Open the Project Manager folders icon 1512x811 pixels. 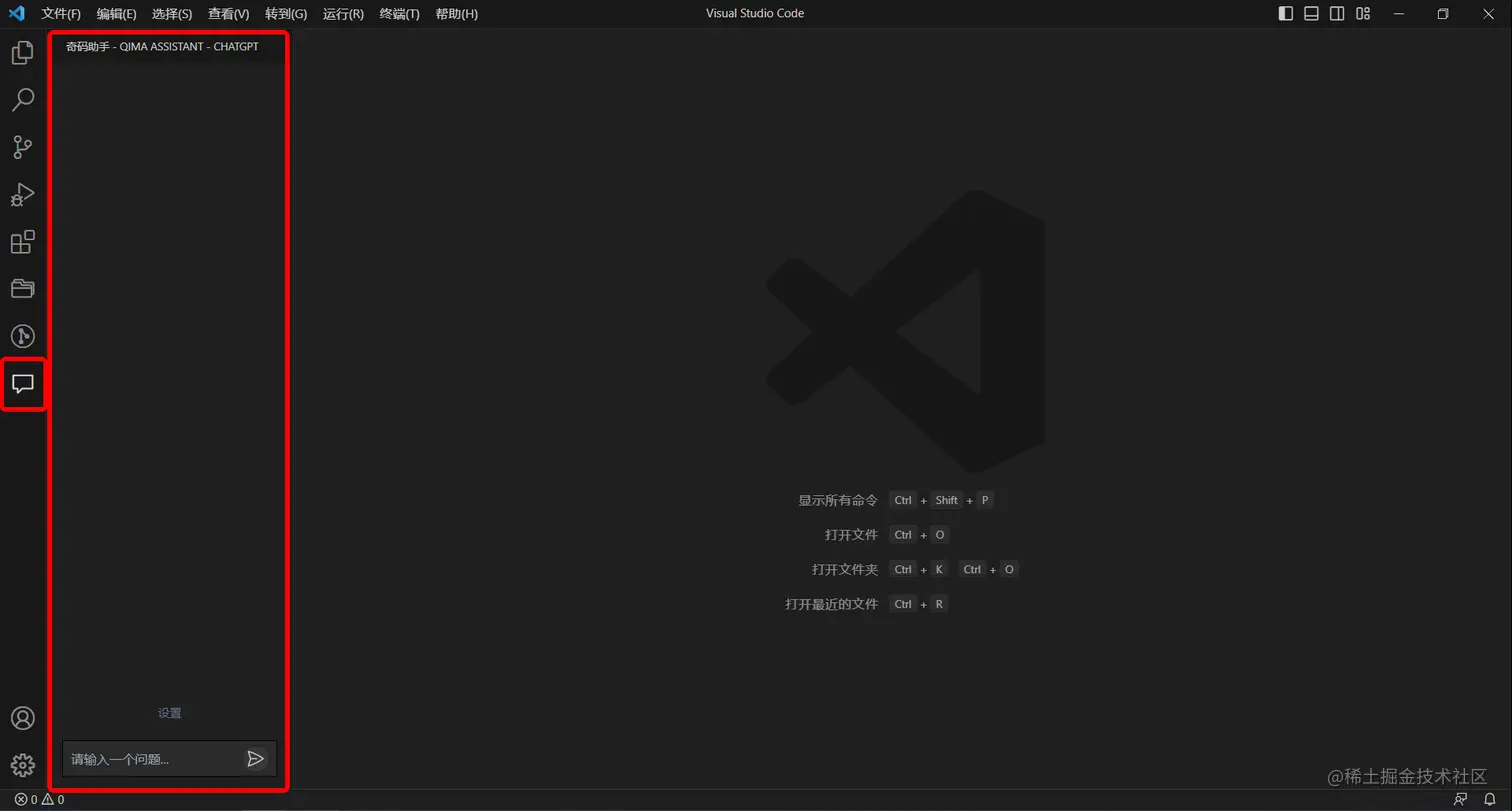[x=22, y=289]
